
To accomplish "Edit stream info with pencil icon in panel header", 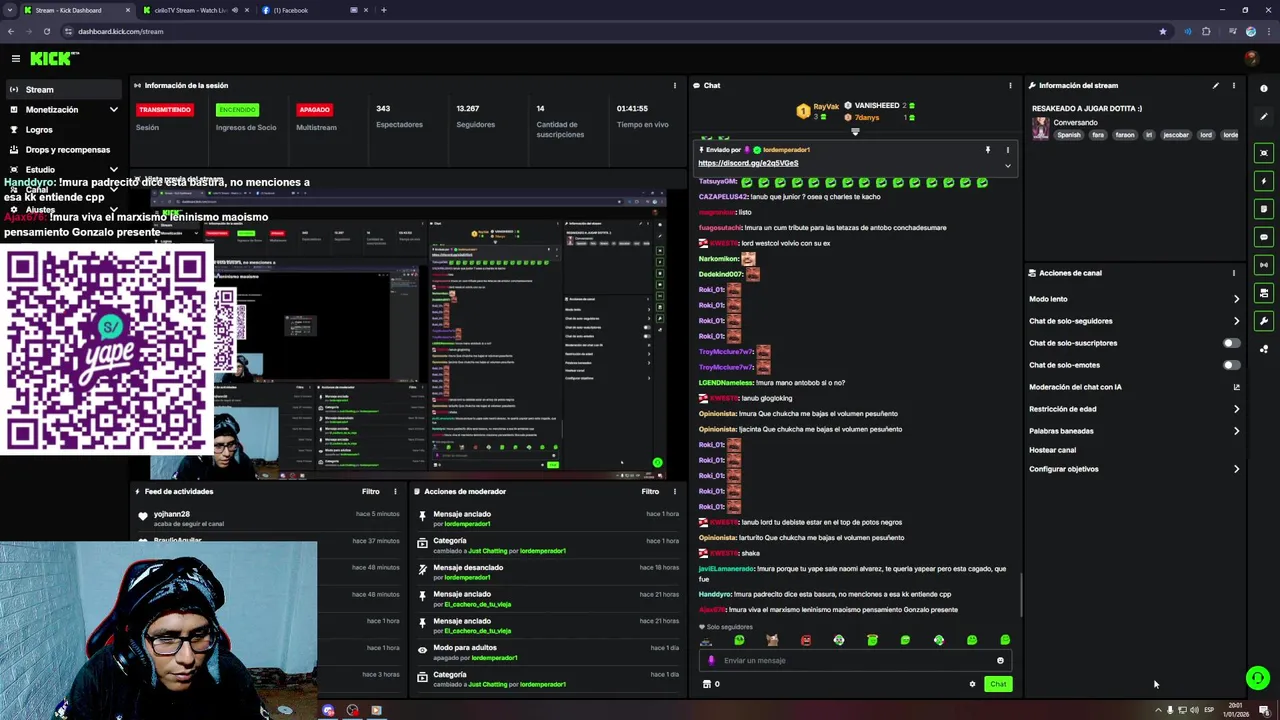I will coord(1216,86).
